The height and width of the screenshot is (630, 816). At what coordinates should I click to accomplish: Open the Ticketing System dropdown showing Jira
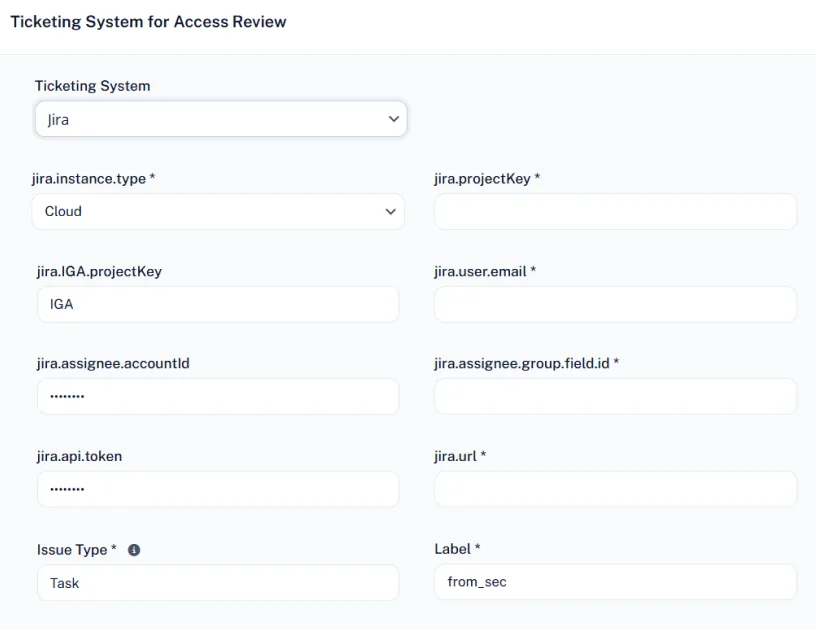click(x=221, y=119)
